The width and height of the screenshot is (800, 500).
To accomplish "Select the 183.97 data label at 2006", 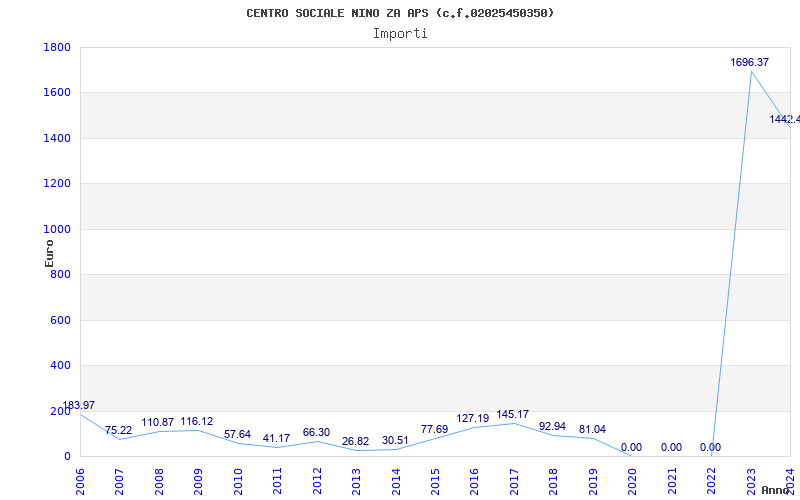I will 79,406.
